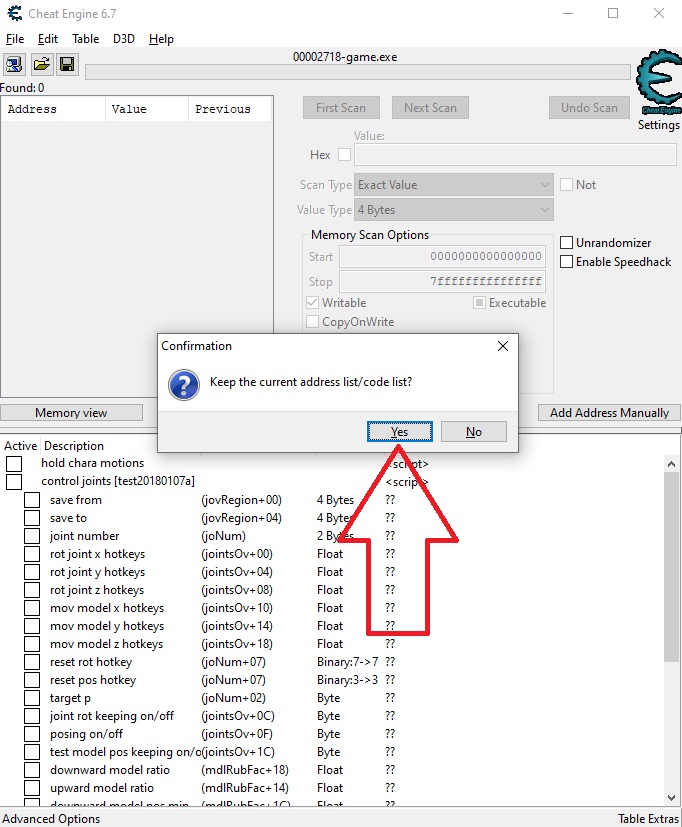Select 'joint rot keeping on/off' entry
Screen dimensions: 682x827
112,716
